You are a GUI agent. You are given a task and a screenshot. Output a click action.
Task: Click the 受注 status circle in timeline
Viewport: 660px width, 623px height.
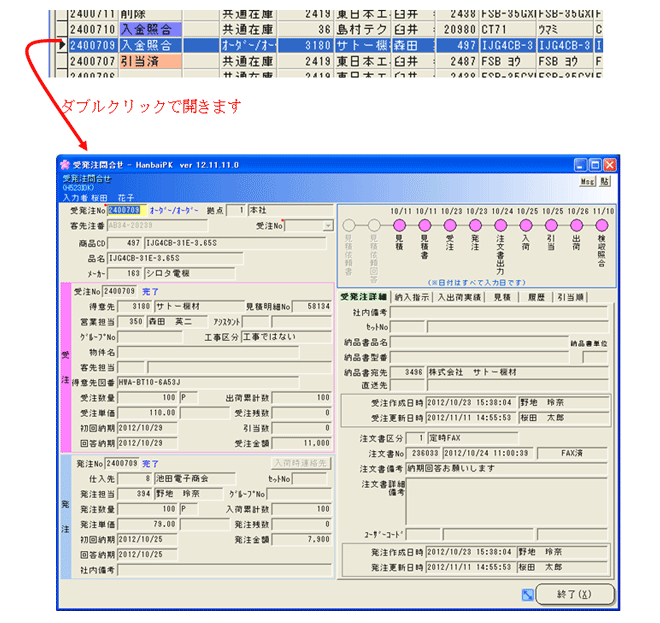[449, 225]
